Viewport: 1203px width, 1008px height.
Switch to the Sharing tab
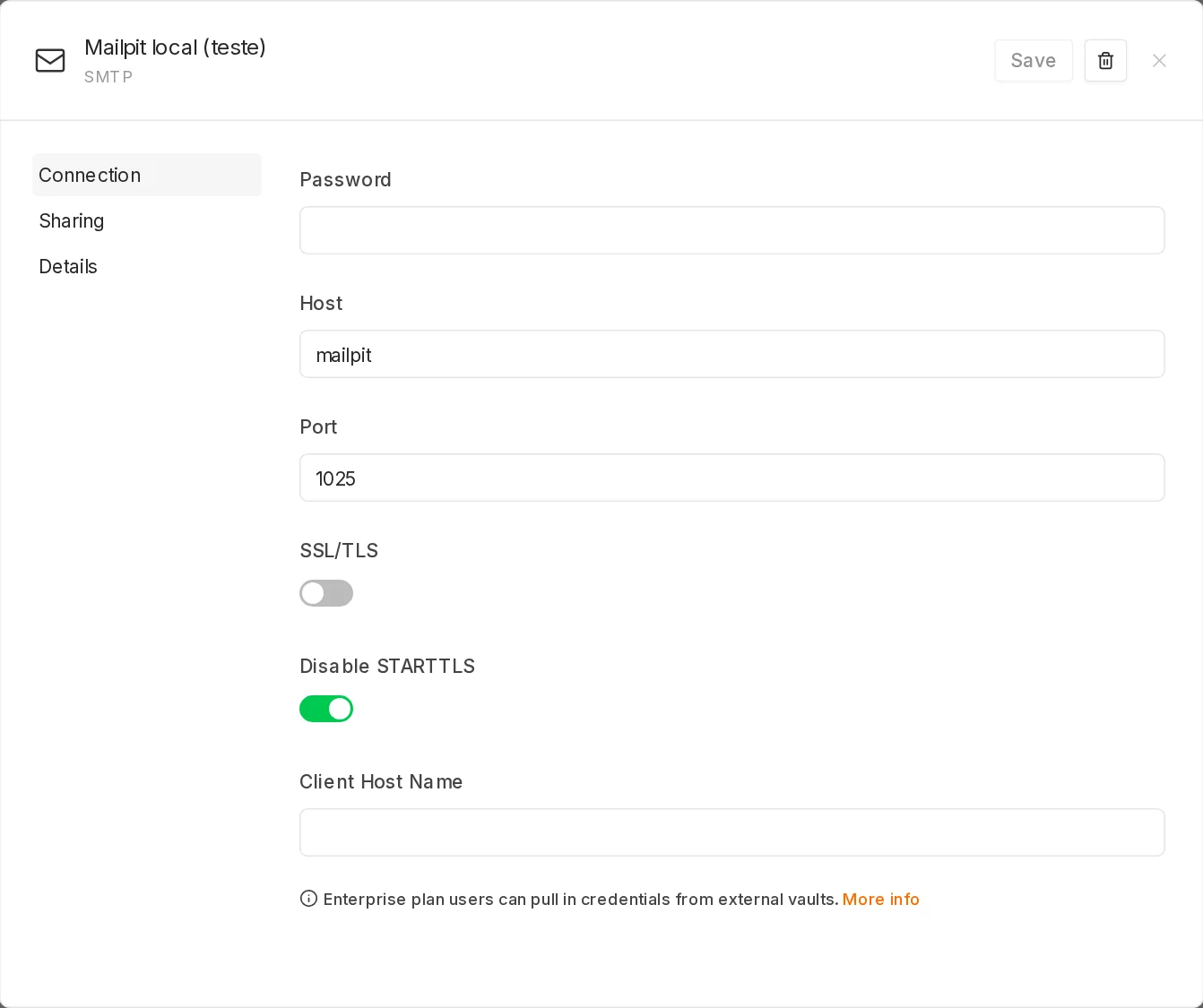pos(147,220)
